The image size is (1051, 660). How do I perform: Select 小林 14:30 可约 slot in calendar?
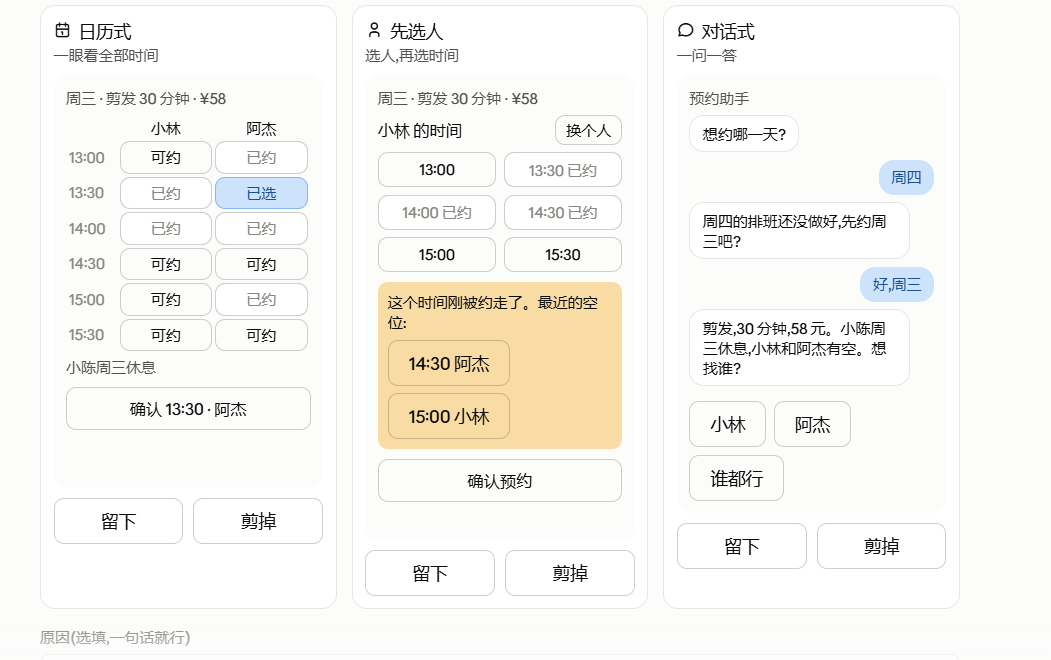coord(166,264)
